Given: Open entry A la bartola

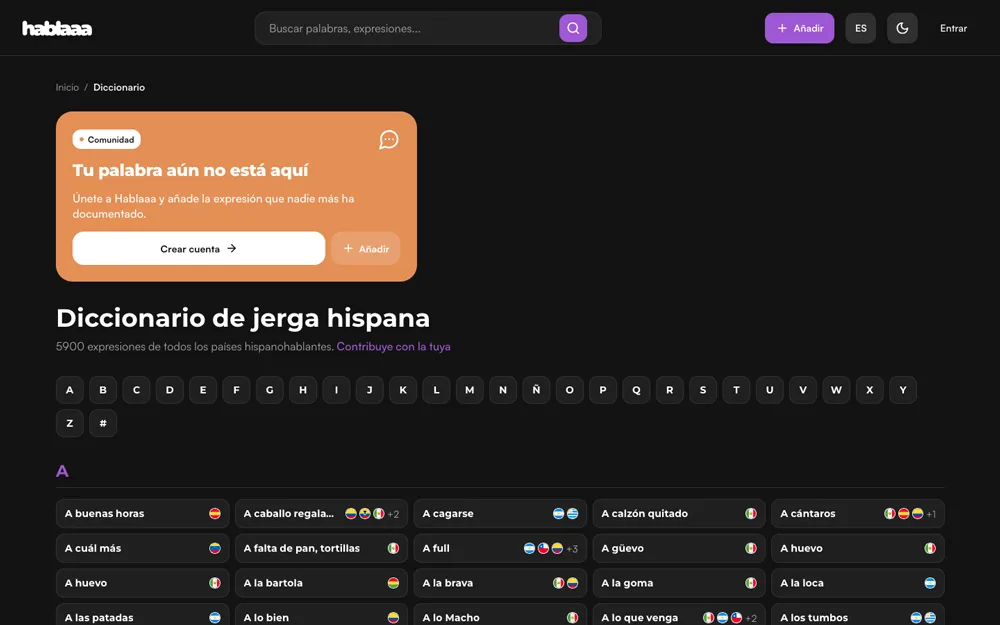Looking at the screenshot, I should [x=321, y=583].
